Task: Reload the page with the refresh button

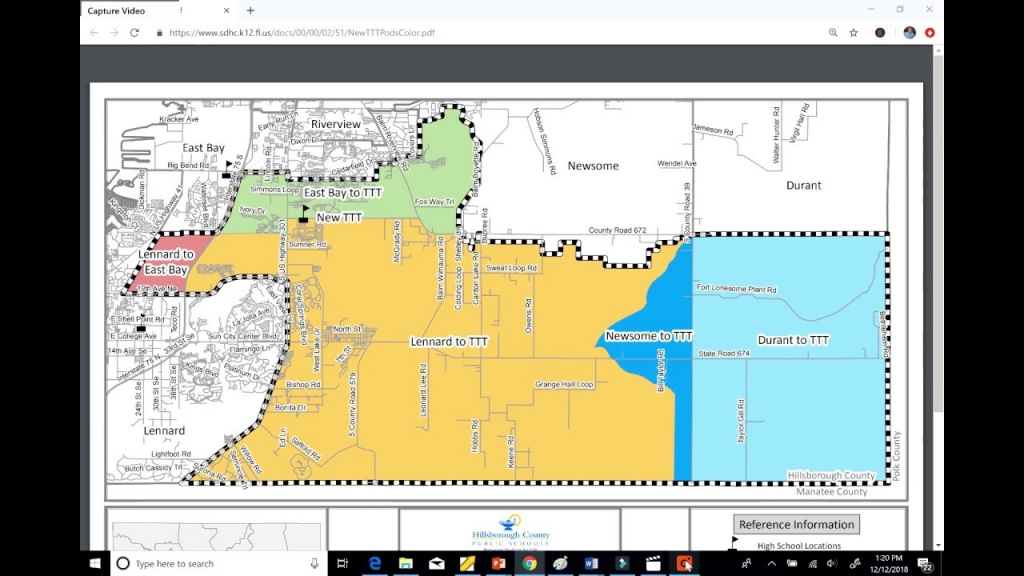Action: tap(136, 32)
